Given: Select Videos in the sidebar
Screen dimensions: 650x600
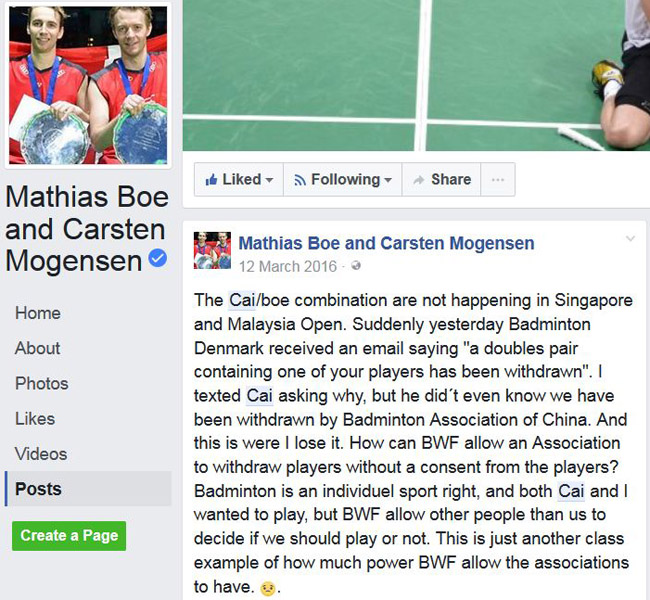Looking at the screenshot, I should 41,454.
